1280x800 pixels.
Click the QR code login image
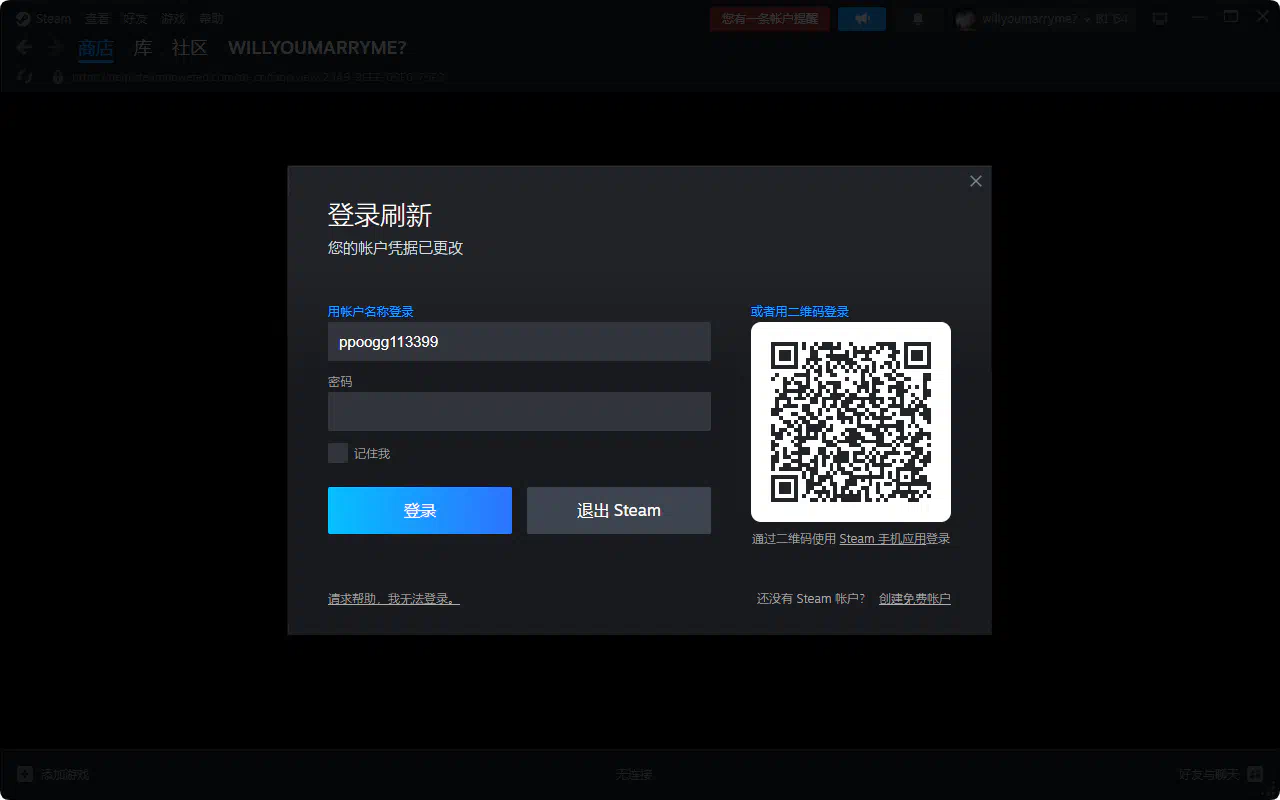pyautogui.click(x=851, y=422)
